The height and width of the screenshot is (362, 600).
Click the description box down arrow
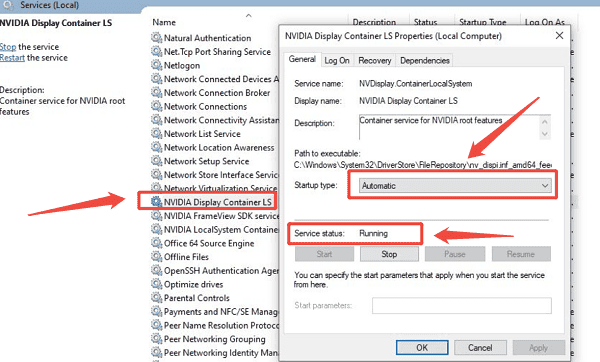pos(545,134)
